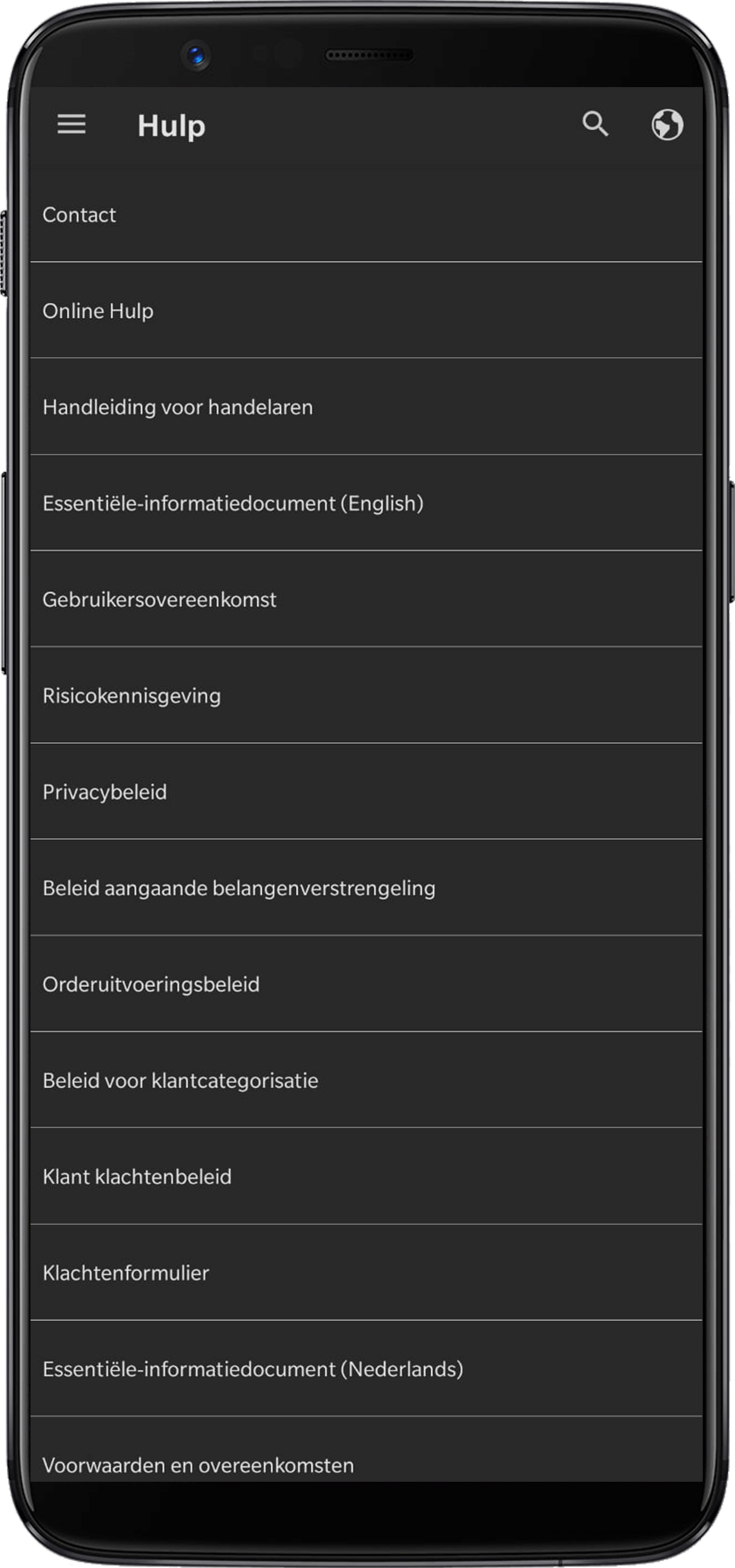The height and width of the screenshot is (1568, 735).
Task: Open Essentiële-informatiedocument (English)
Action: 233,504
